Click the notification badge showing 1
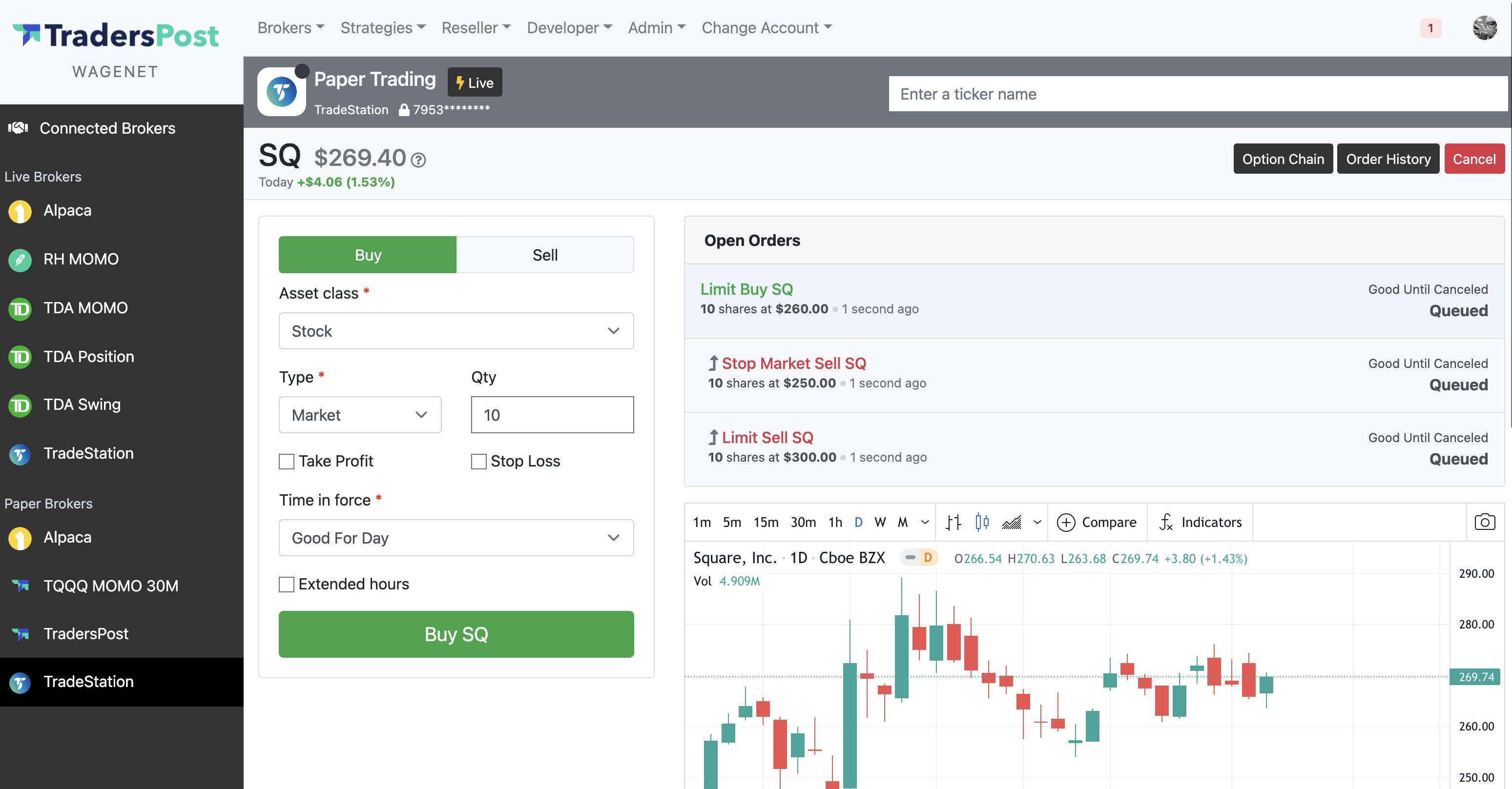 point(1430,28)
